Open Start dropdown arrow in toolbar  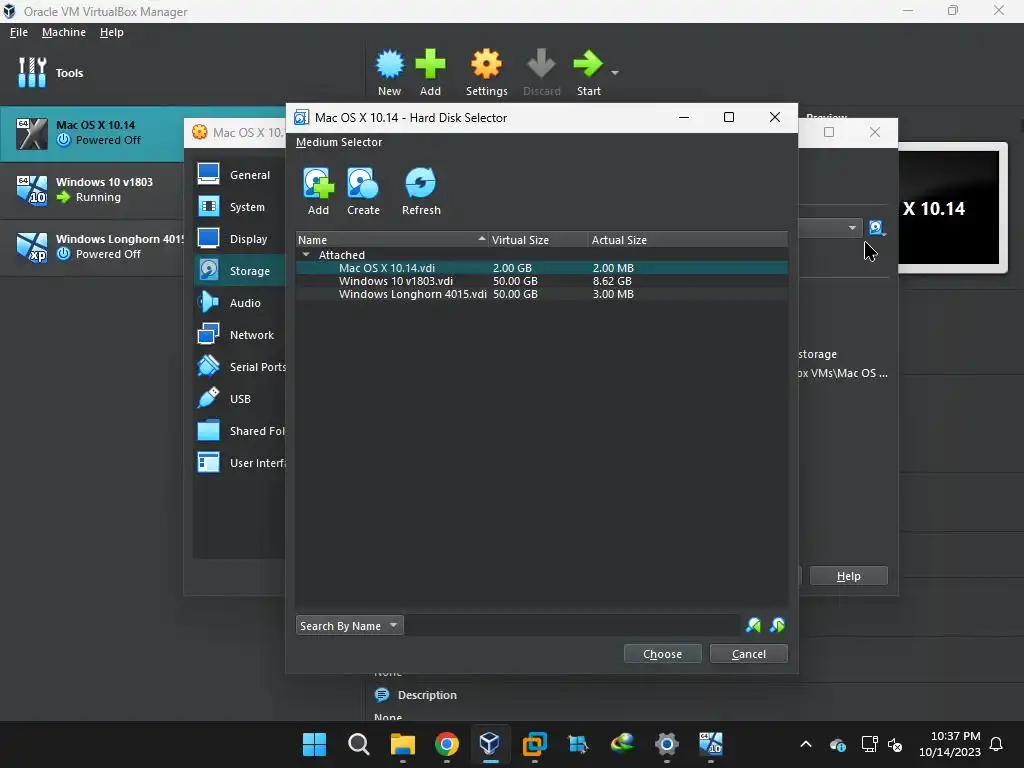[x=615, y=72]
